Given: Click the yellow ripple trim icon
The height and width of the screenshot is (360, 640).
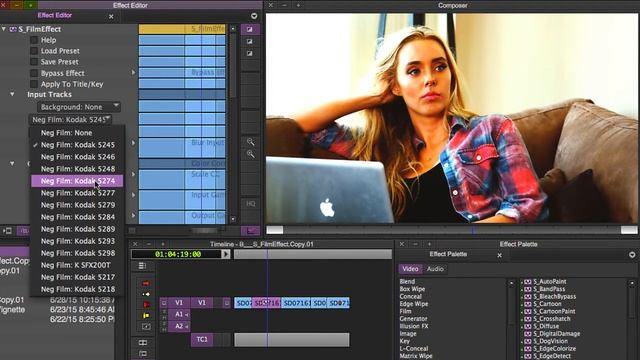Looking at the screenshot, I should click(146, 316).
